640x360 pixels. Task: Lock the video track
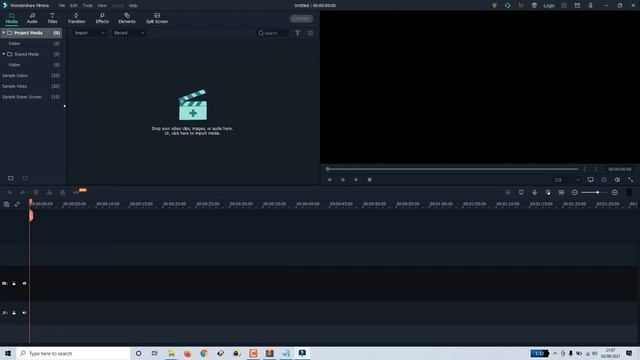[14, 283]
